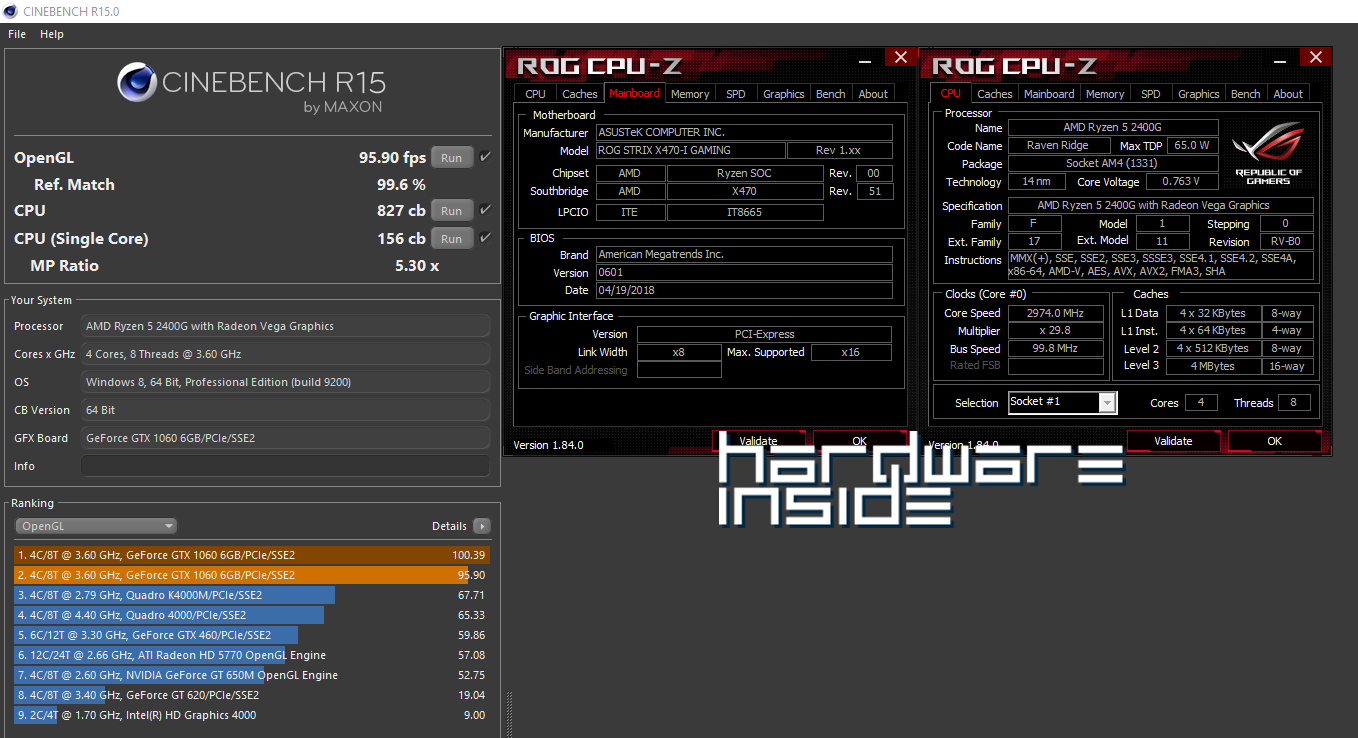This screenshot has width=1358, height=738.
Task: Select Quadro 4000 ranking entry
Action: (252, 615)
